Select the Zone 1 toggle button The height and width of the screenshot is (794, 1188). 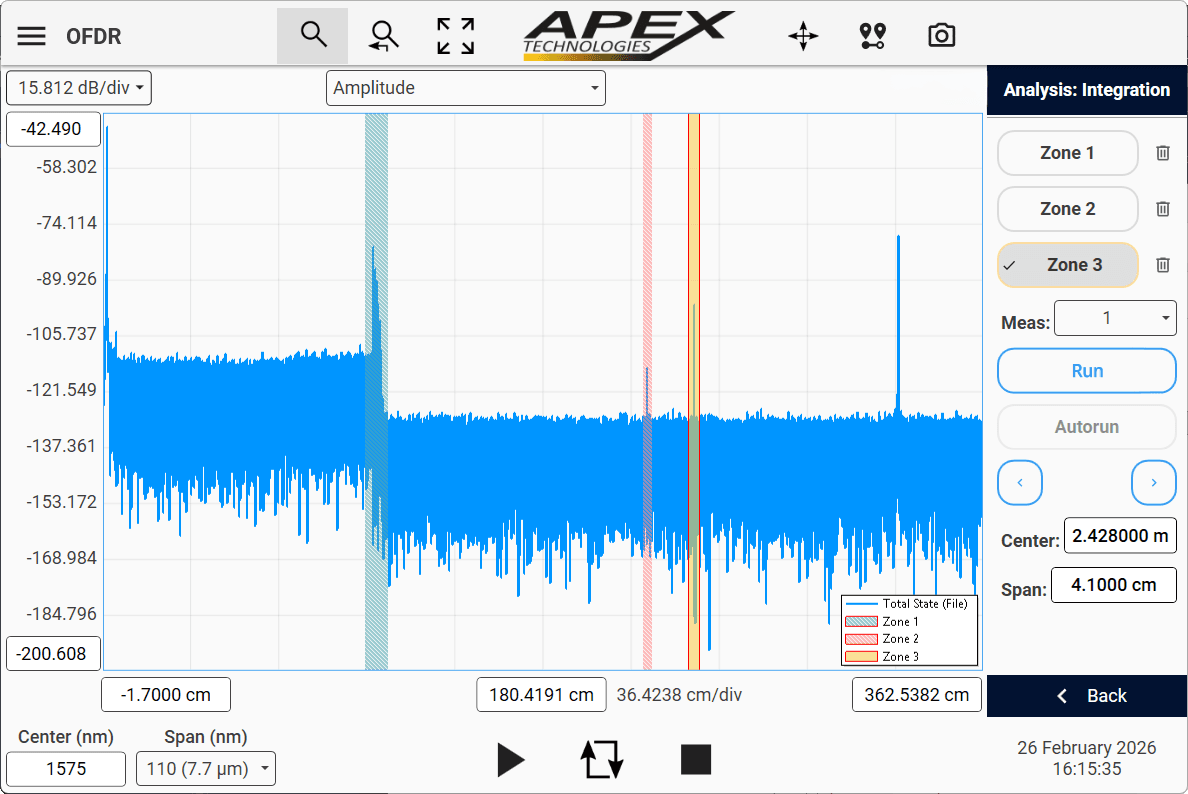tap(1067, 153)
